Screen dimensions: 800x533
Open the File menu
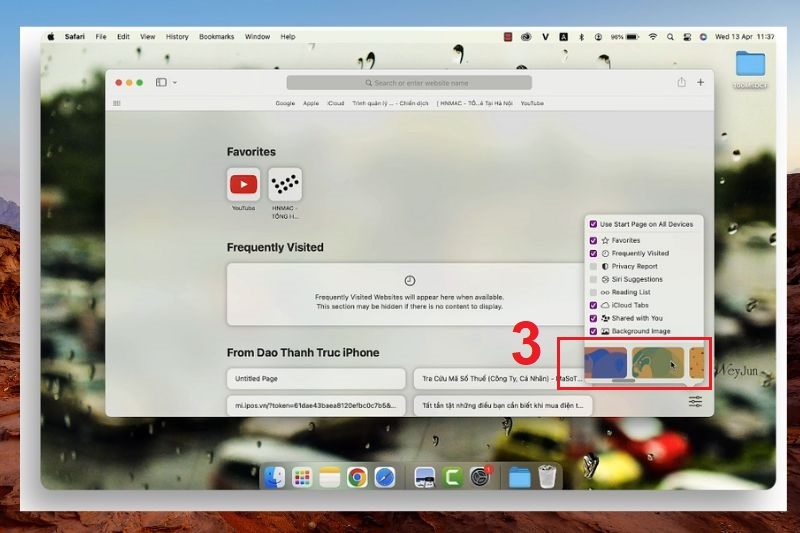pyautogui.click(x=101, y=37)
